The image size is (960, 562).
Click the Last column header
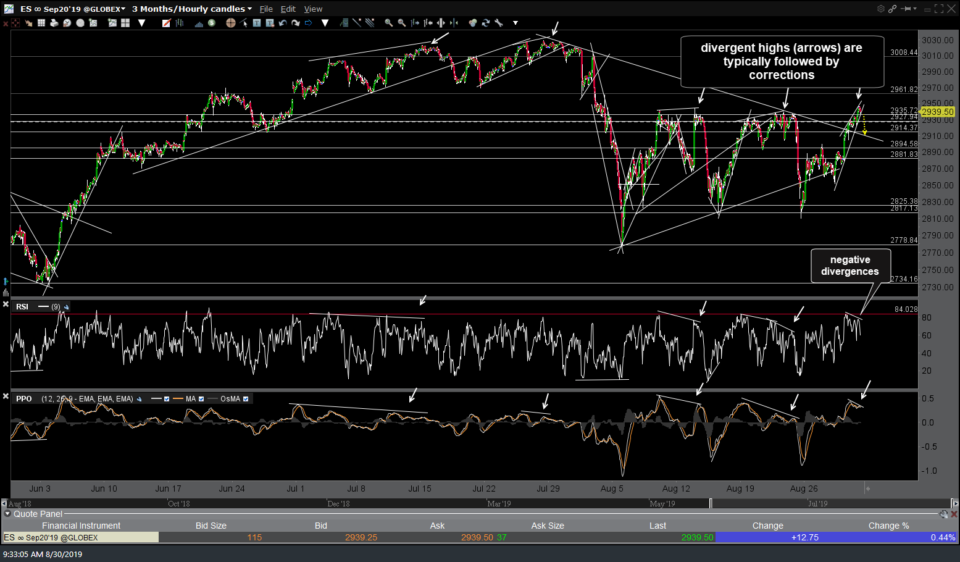point(658,525)
